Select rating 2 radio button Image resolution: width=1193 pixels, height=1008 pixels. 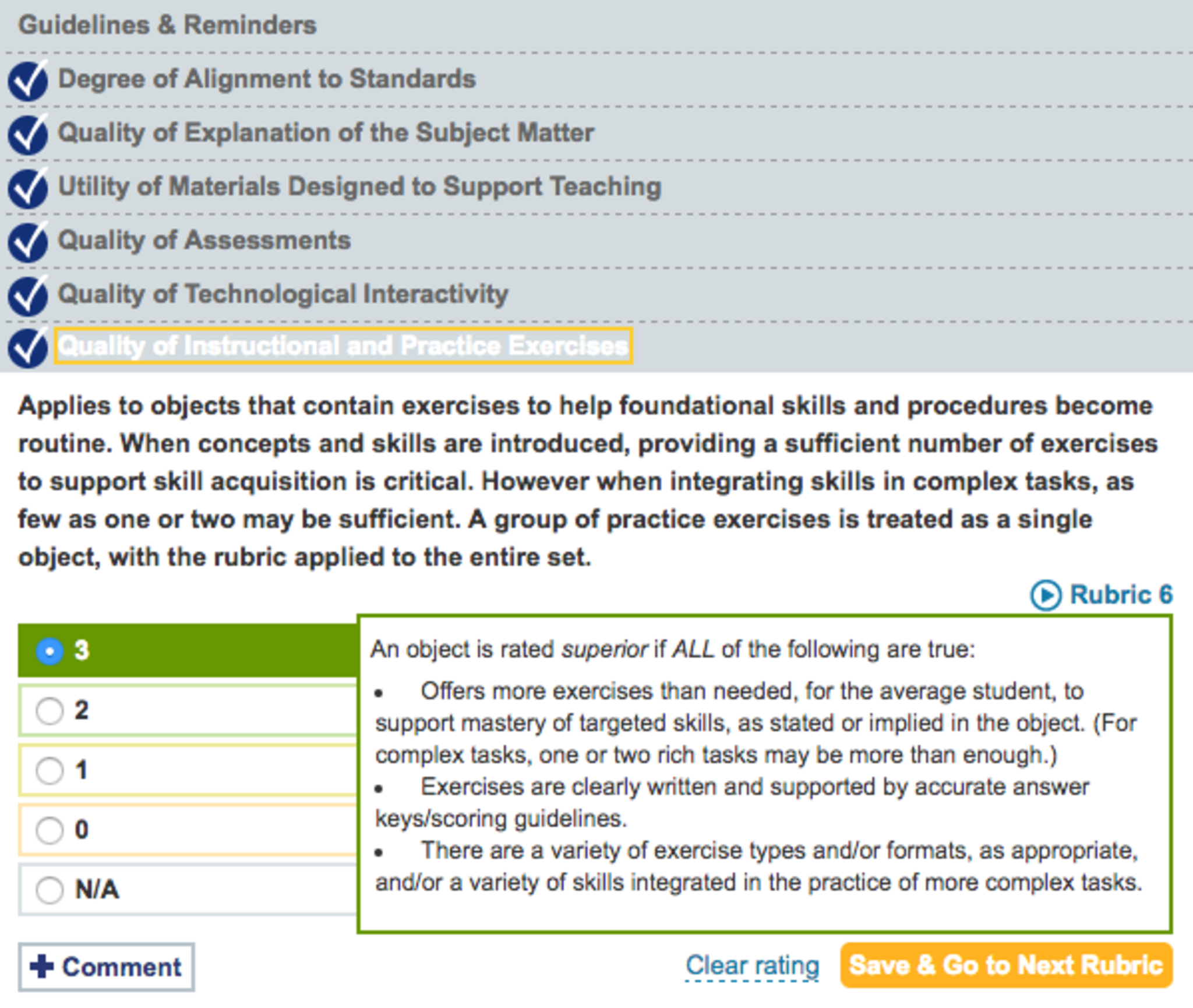click(x=50, y=711)
